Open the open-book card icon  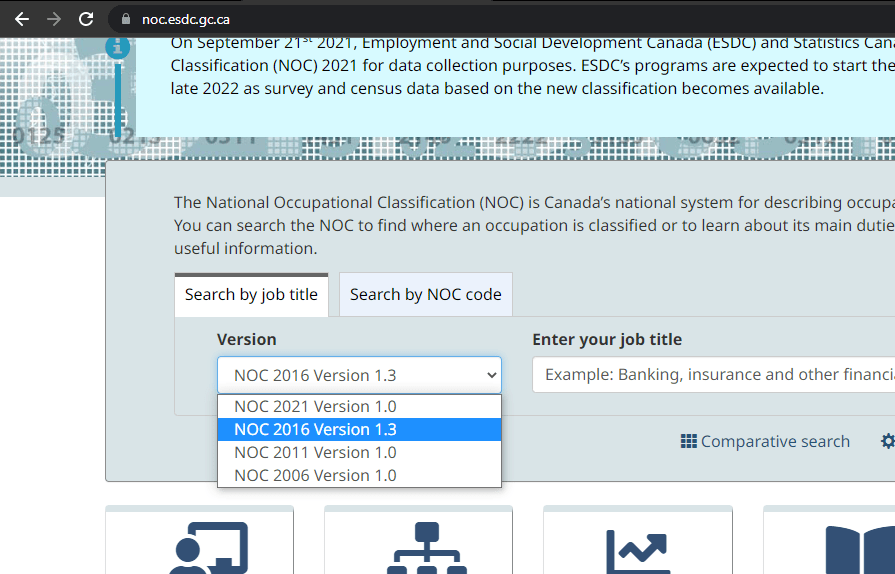[x=860, y=549]
